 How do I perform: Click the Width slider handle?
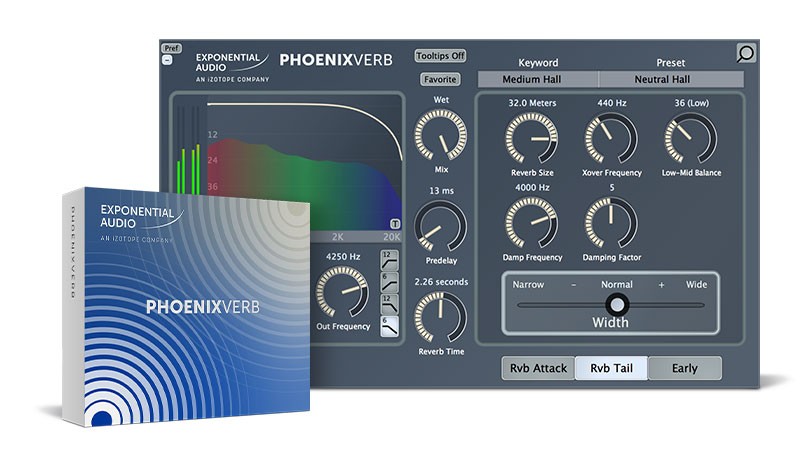pos(617,305)
